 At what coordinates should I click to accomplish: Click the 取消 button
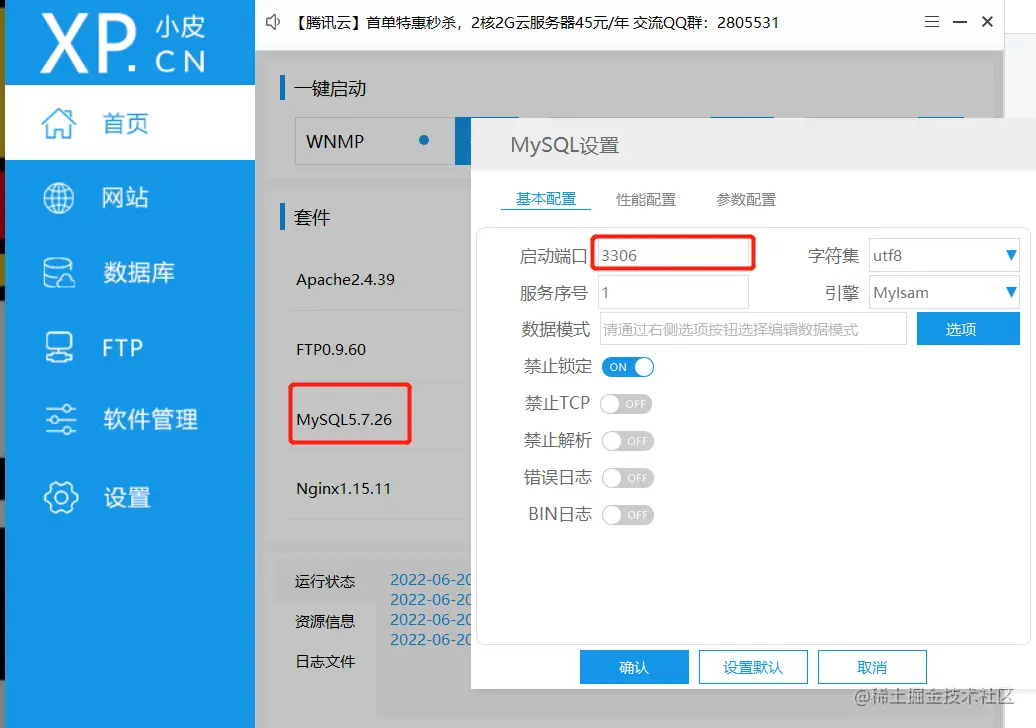[x=872, y=667]
